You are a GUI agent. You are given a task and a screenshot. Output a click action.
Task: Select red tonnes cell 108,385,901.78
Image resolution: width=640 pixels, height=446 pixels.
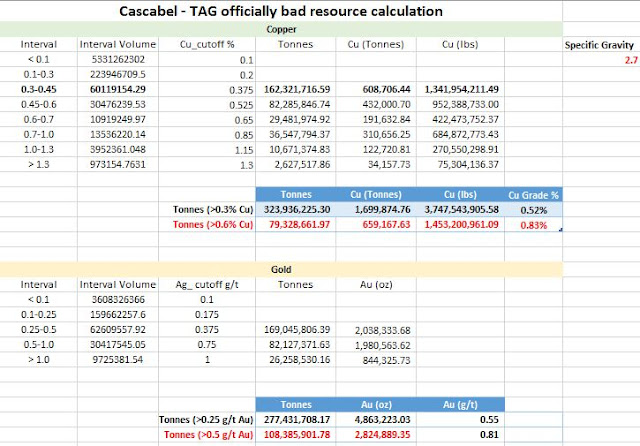pos(297,435)
